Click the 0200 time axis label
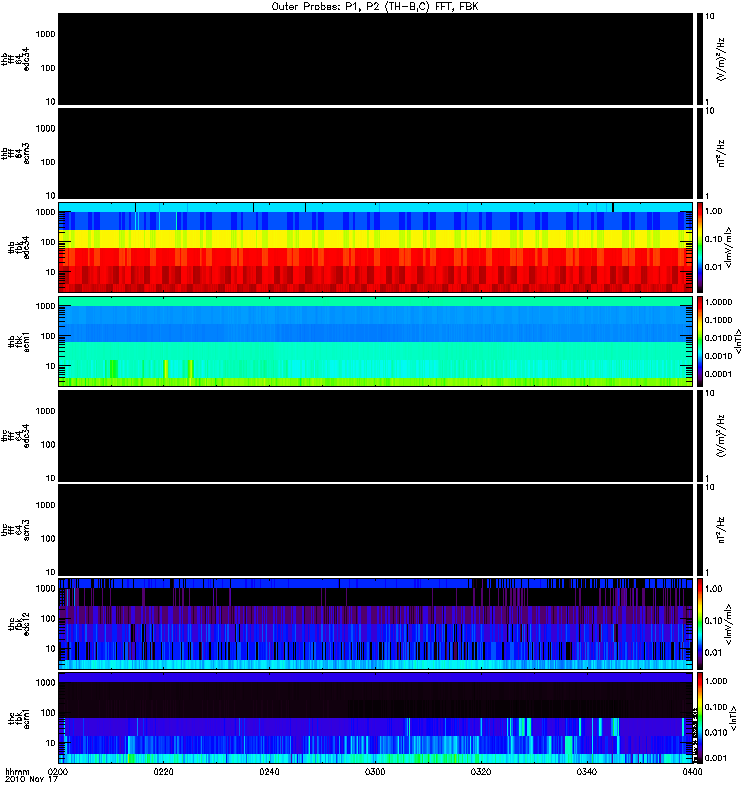The height and width of the screenshot is (800, 750). pyautogui.click(x=58, y=772)
